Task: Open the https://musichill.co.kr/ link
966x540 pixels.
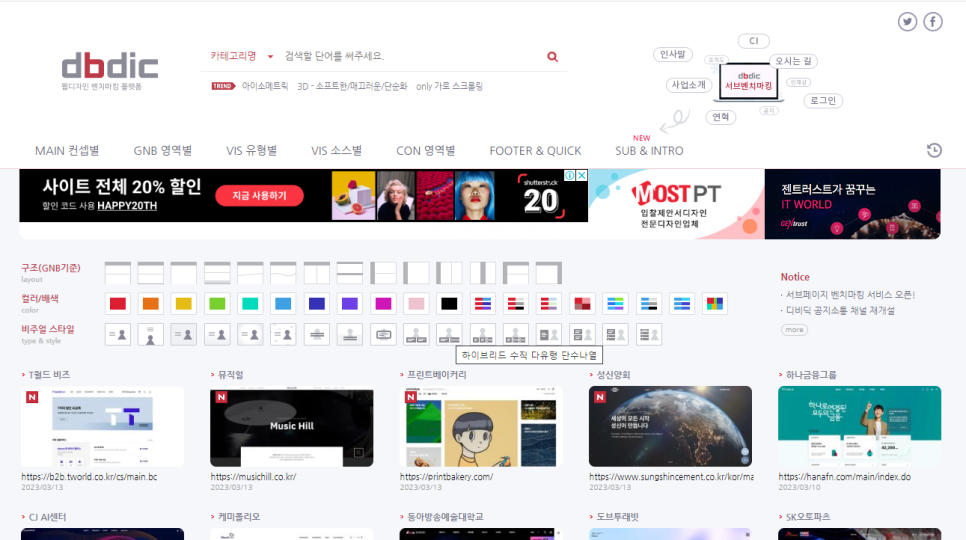Action: [x=253, y=477]
